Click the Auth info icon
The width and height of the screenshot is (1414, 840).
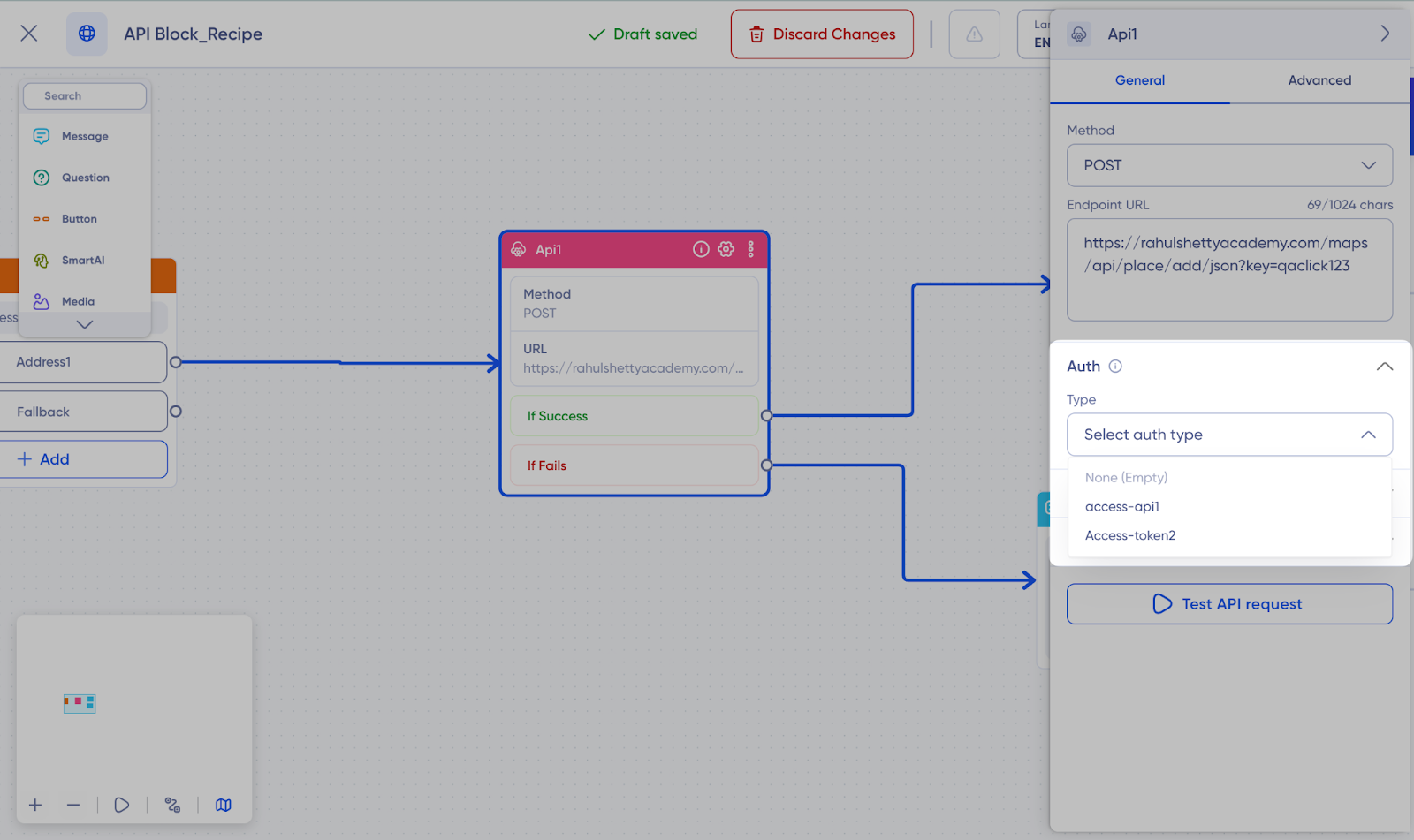[1115, 367]
